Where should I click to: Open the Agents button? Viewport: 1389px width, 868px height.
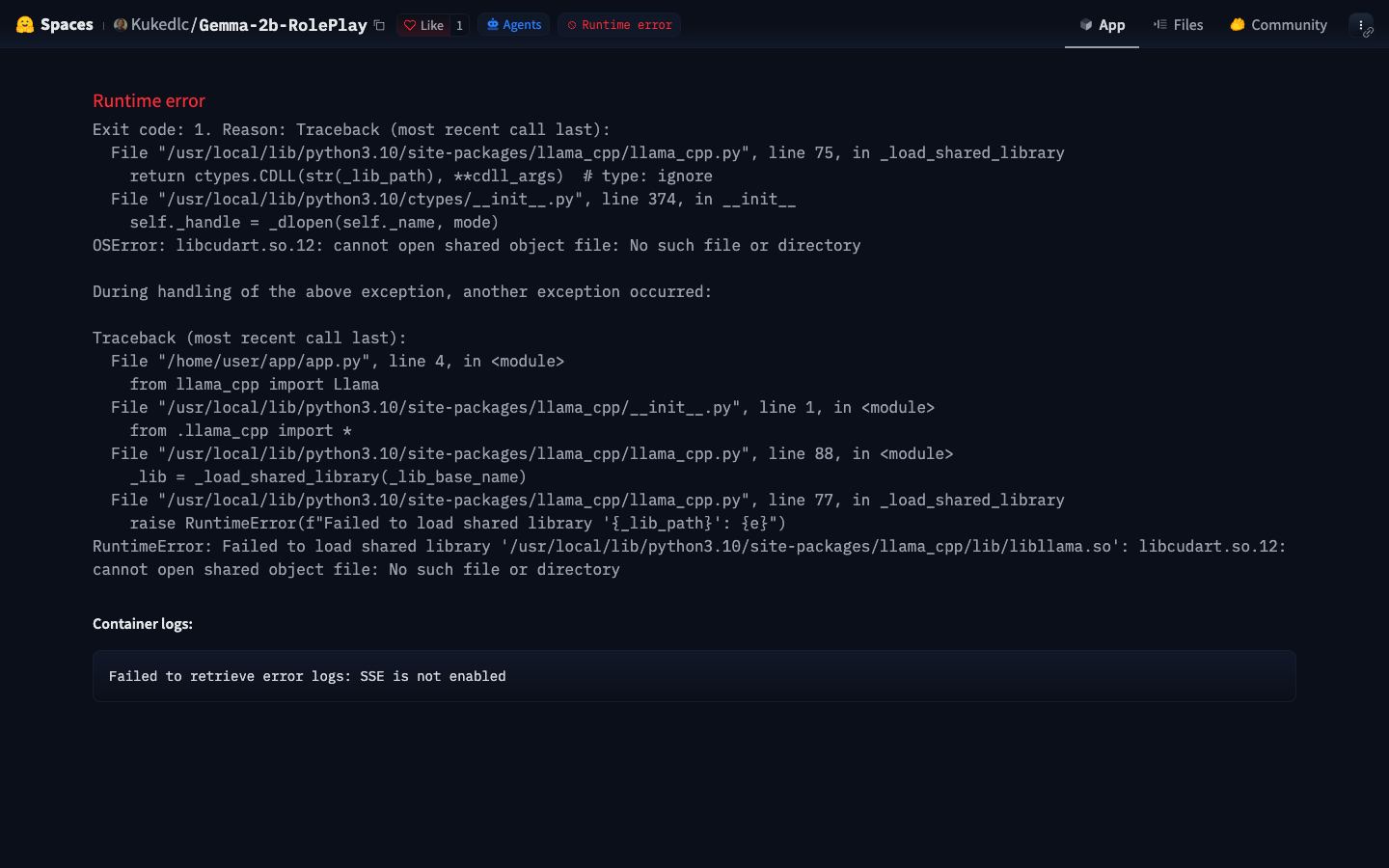pyautogui.click(x=513, y=25)
